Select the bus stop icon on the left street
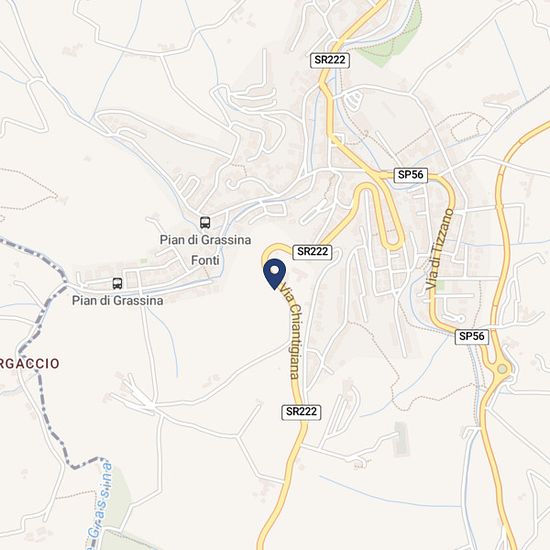Image resolution: width=550 pixels, height=550 pixels. 118,283
